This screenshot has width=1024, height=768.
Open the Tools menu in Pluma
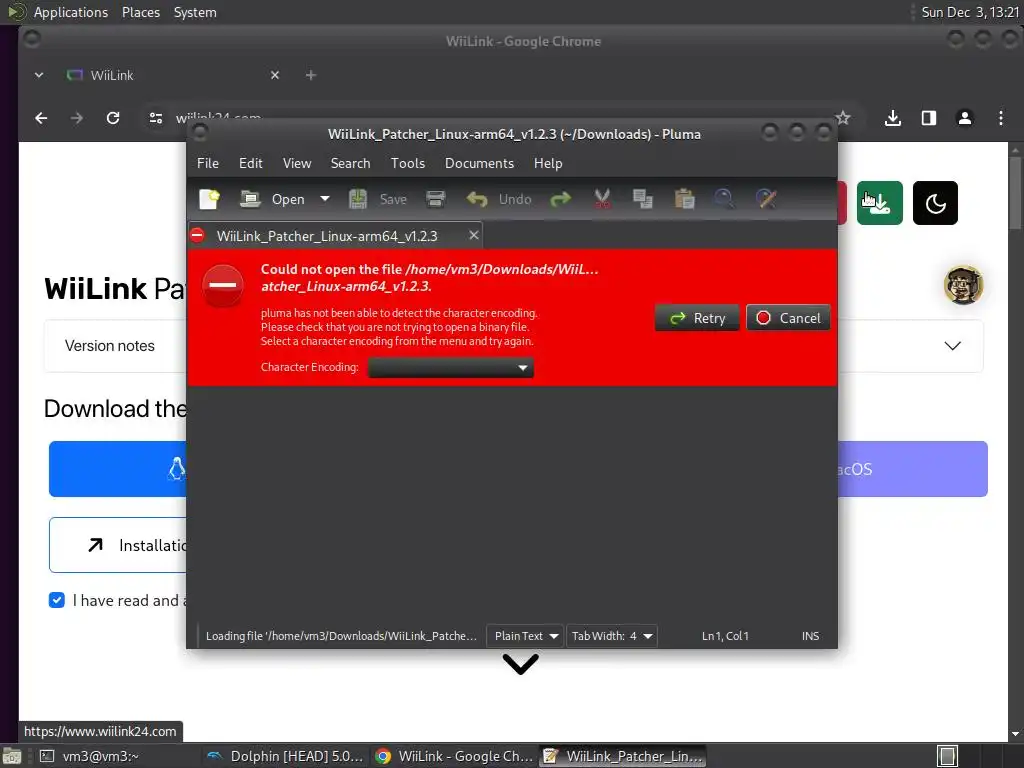pyautogui.click(x=408, y=163)
